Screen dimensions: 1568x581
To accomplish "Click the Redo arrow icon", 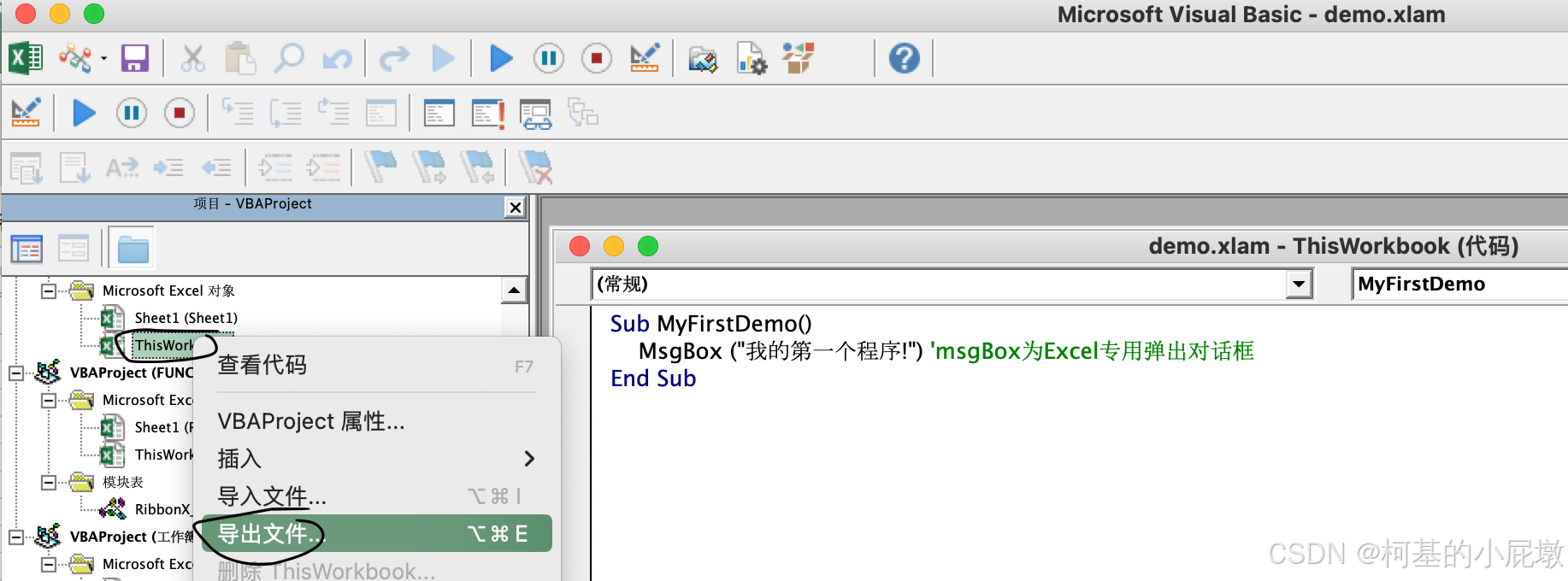I will 394,59.
